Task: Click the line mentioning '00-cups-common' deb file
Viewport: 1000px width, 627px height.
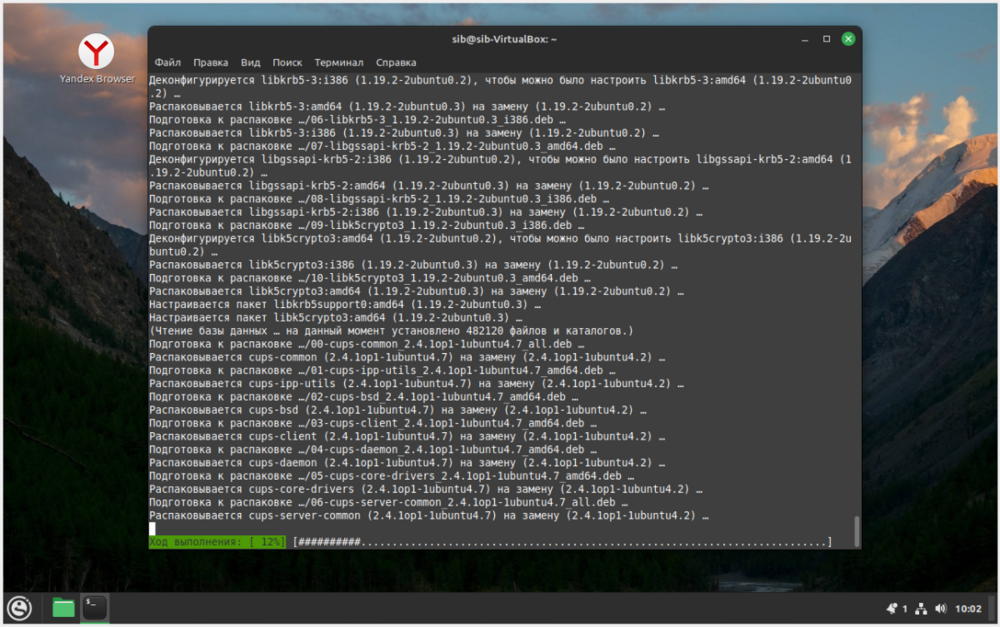Action: pyautogui.click(x=367, y=344)
